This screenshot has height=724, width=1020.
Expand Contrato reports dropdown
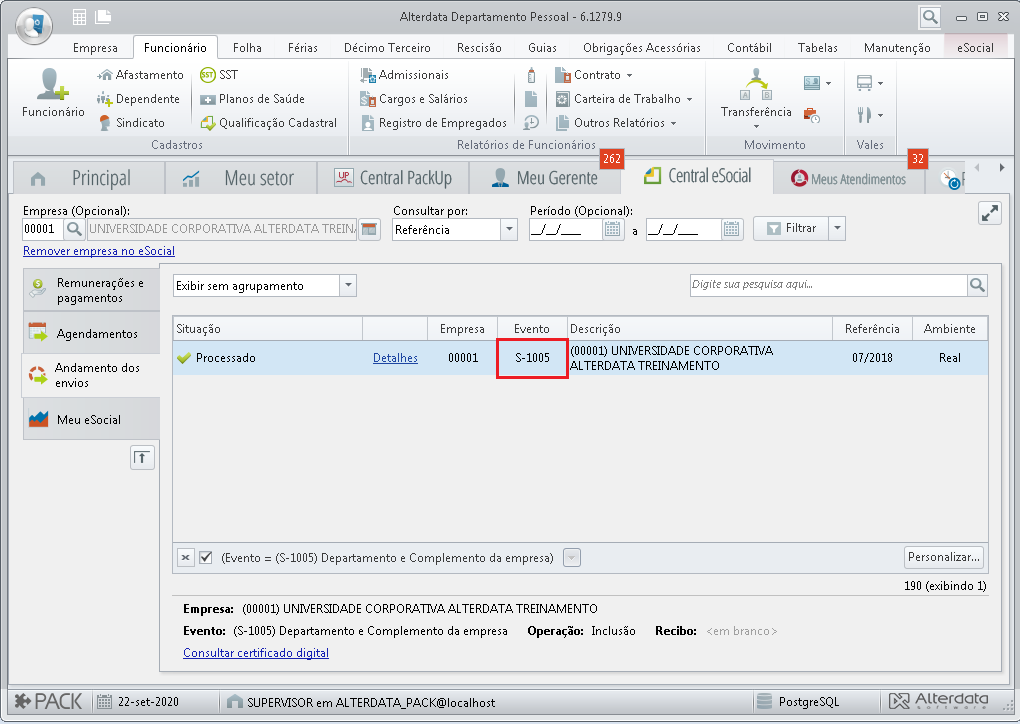coord(629,75)
